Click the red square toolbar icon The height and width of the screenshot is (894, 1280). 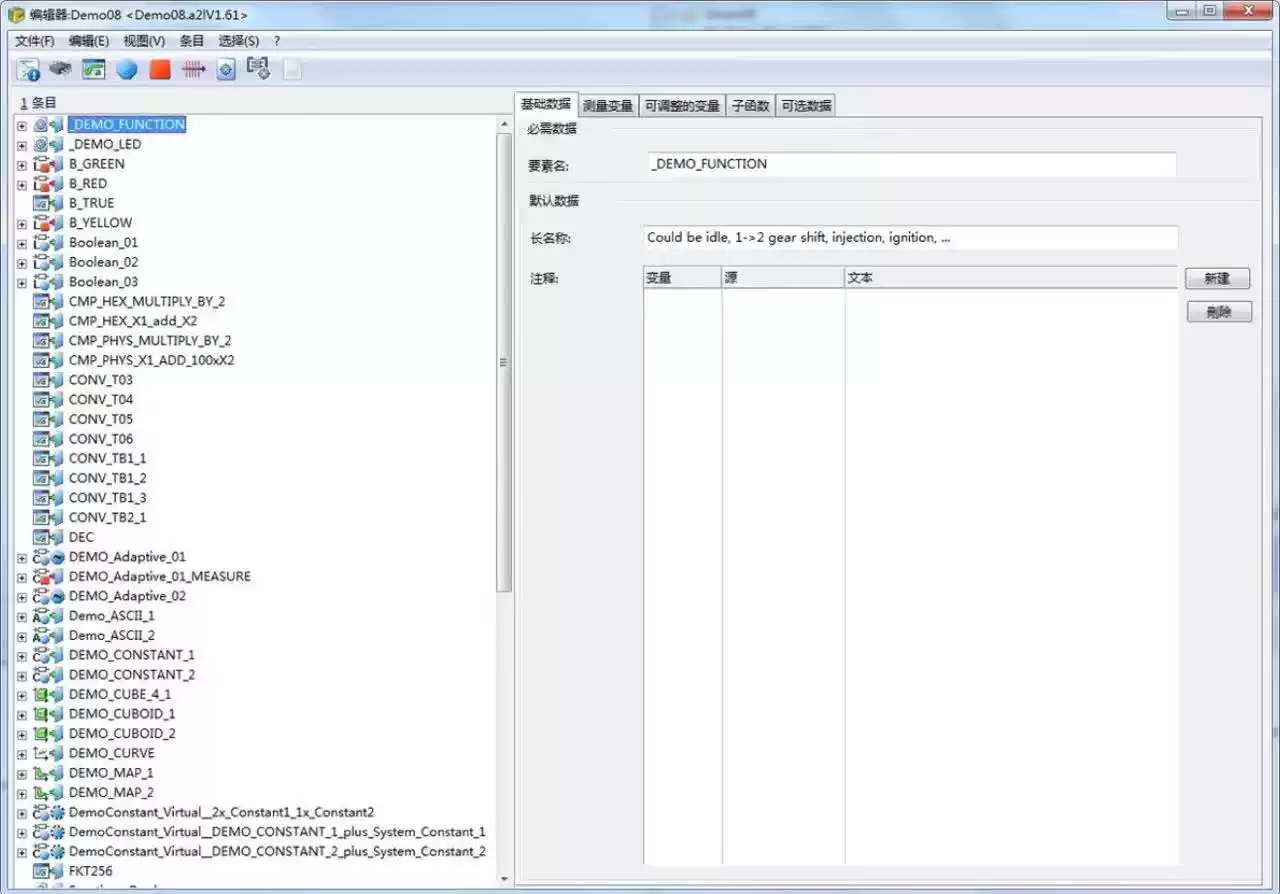[160, 69]
